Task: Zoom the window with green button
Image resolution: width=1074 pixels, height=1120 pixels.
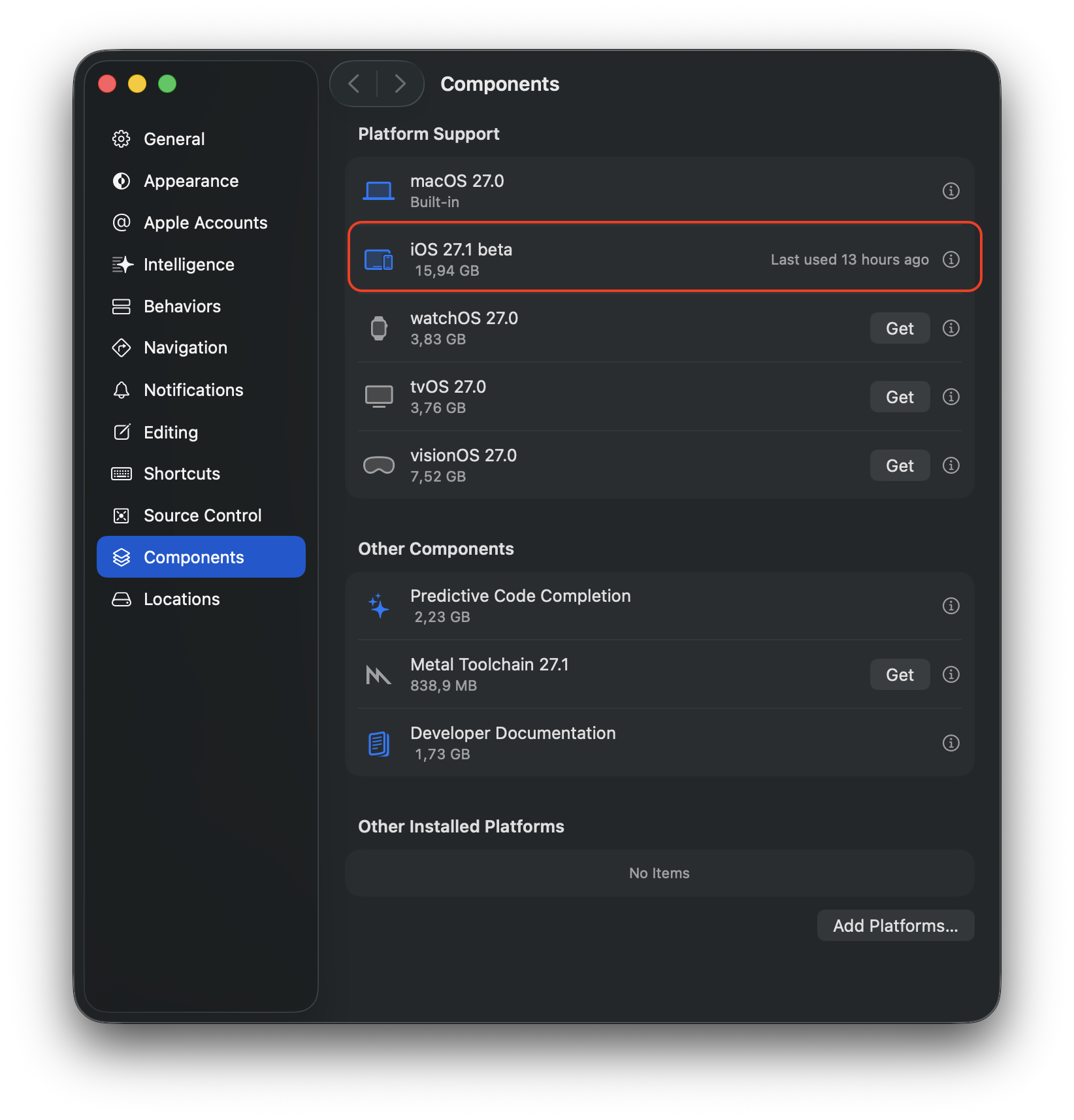Action: pos(167,84)
